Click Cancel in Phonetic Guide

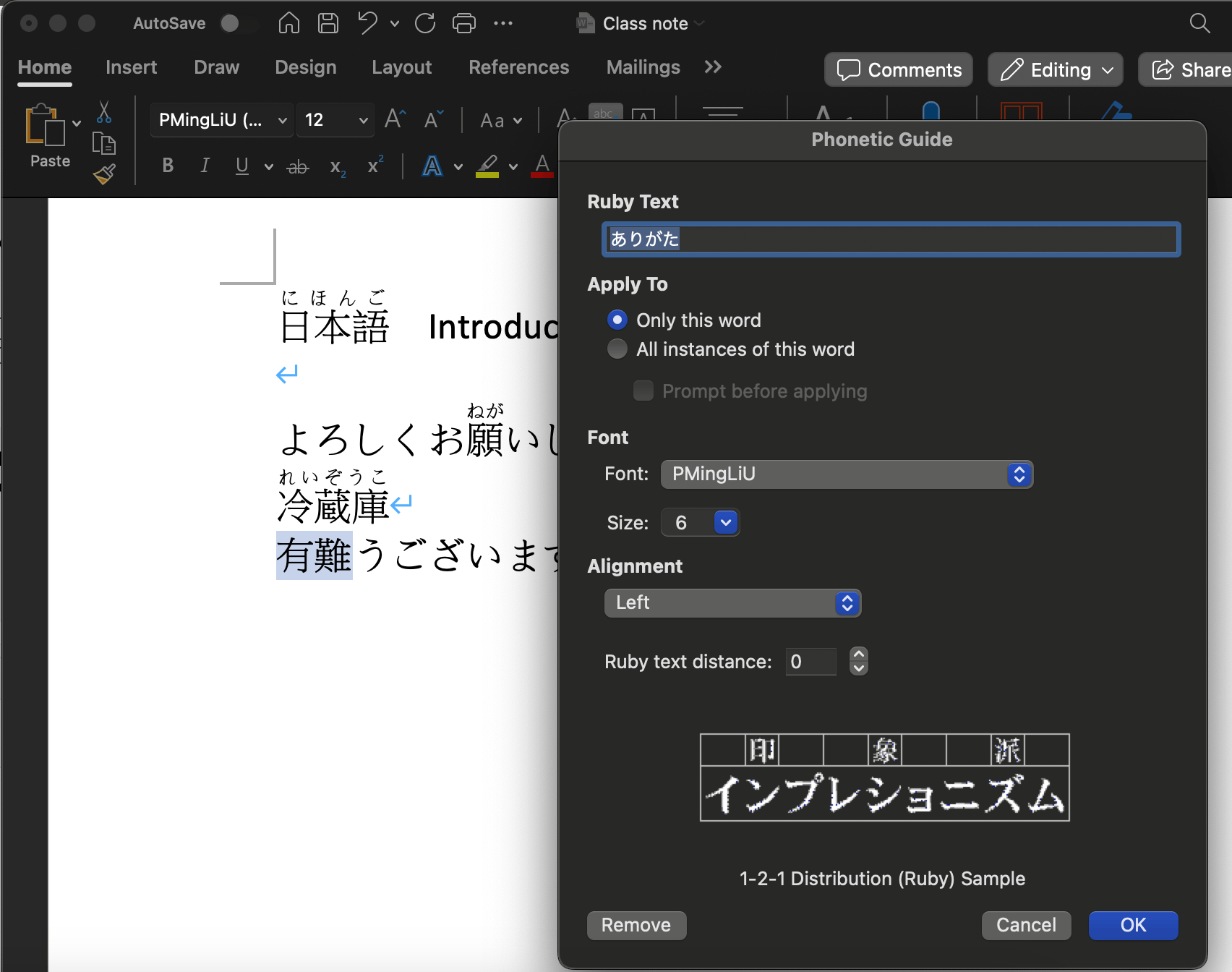click(1026, 925)
